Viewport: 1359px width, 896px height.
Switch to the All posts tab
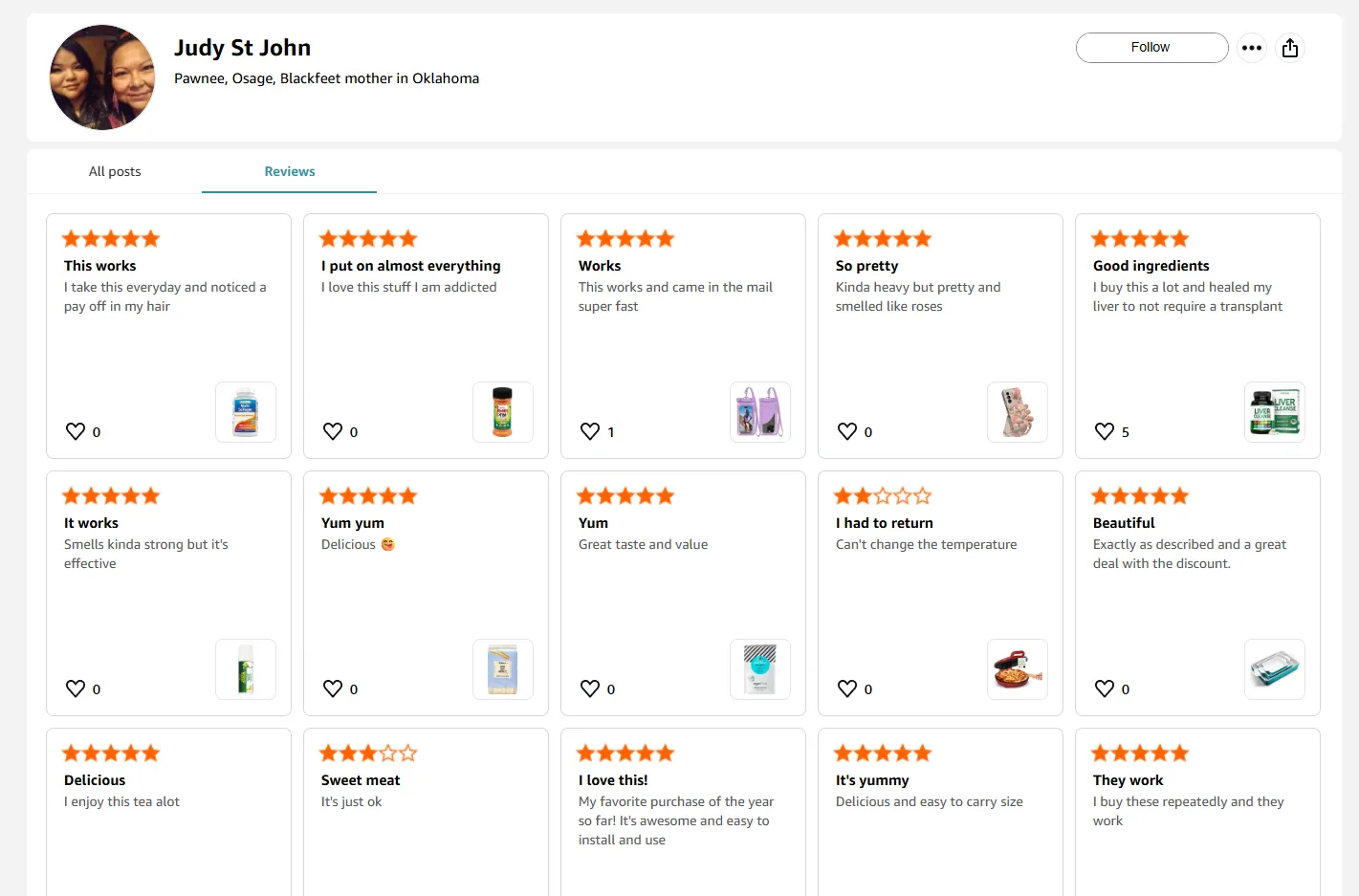115,172
